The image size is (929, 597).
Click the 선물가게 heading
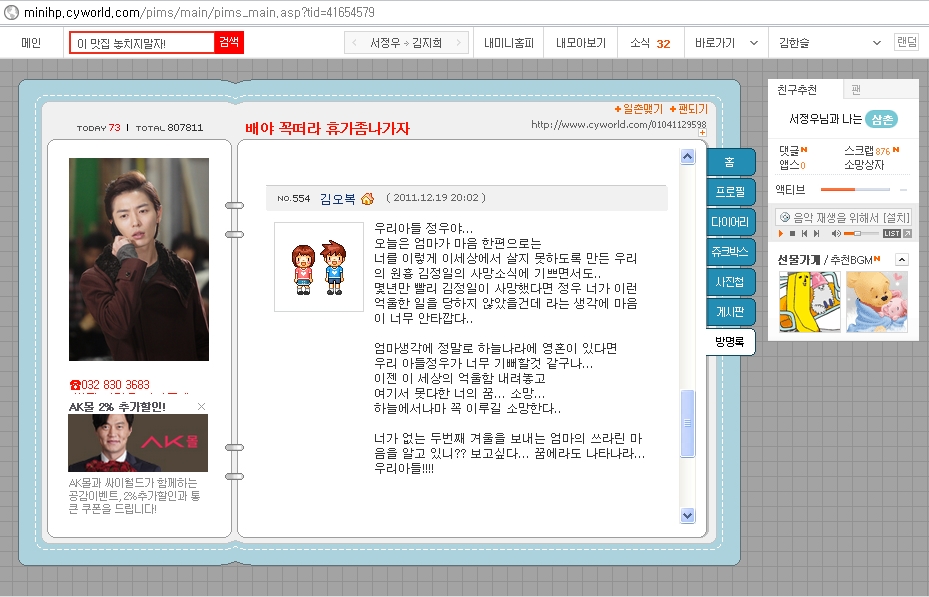[799, 259]
